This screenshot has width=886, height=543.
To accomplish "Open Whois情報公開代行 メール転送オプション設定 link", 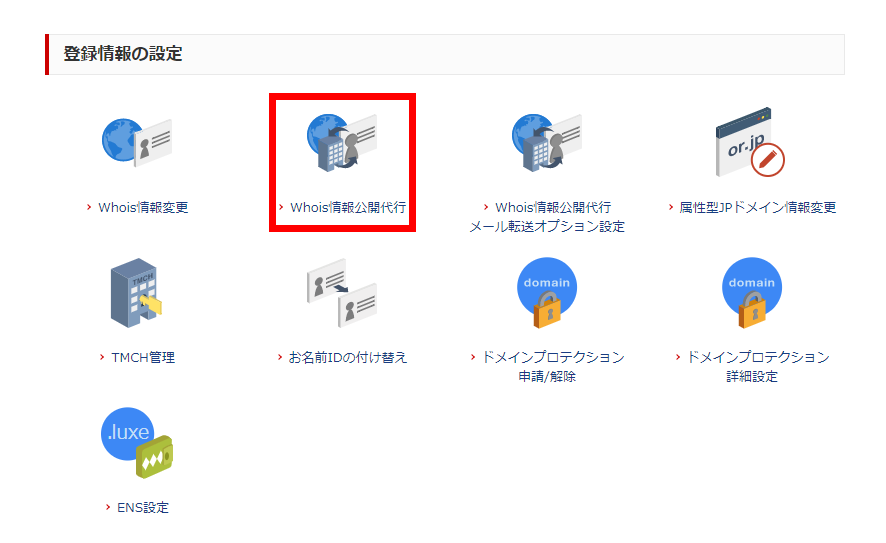I will click(547, 217).
